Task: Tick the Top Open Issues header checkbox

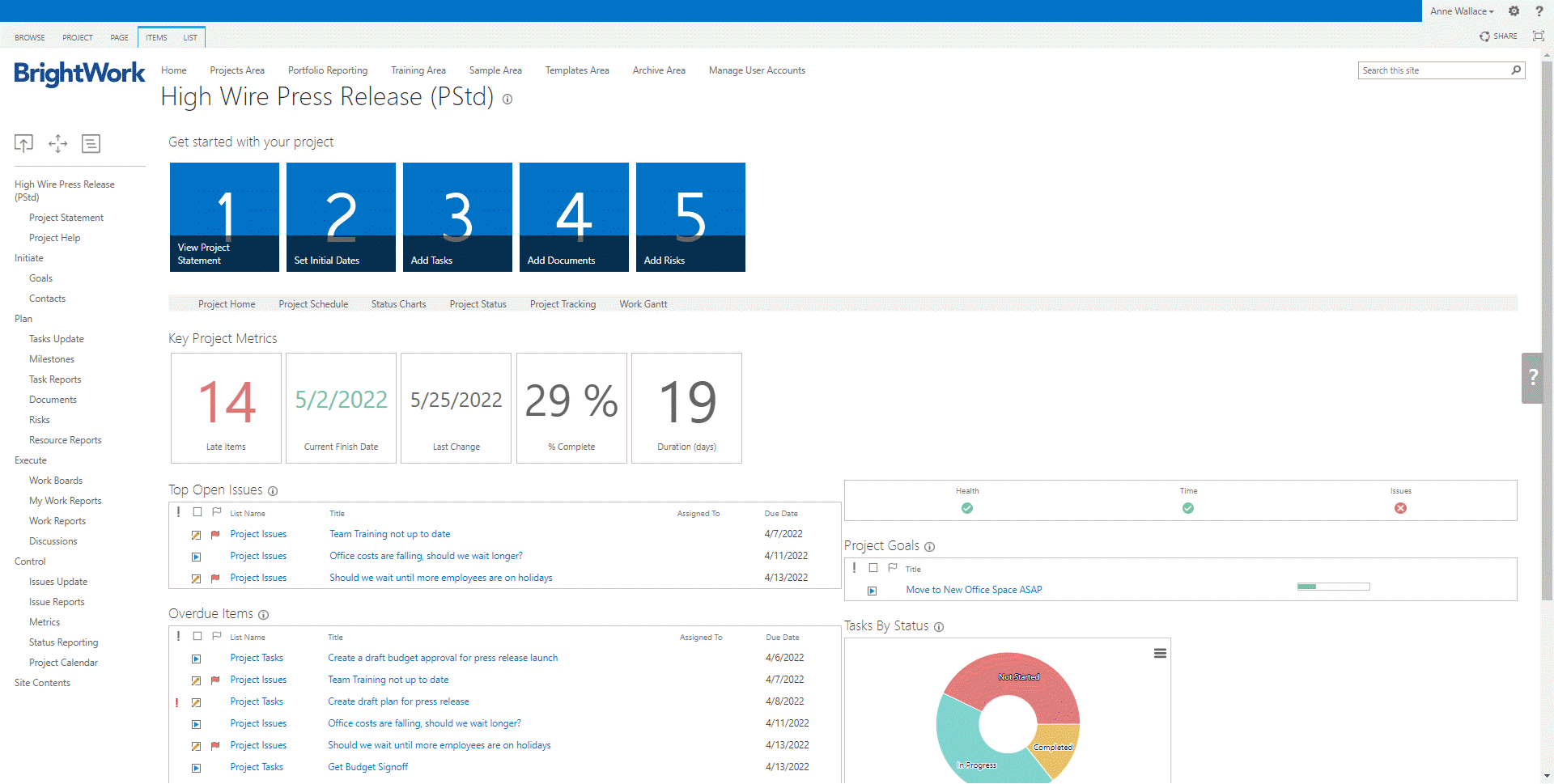Action: tap(197, 512)
